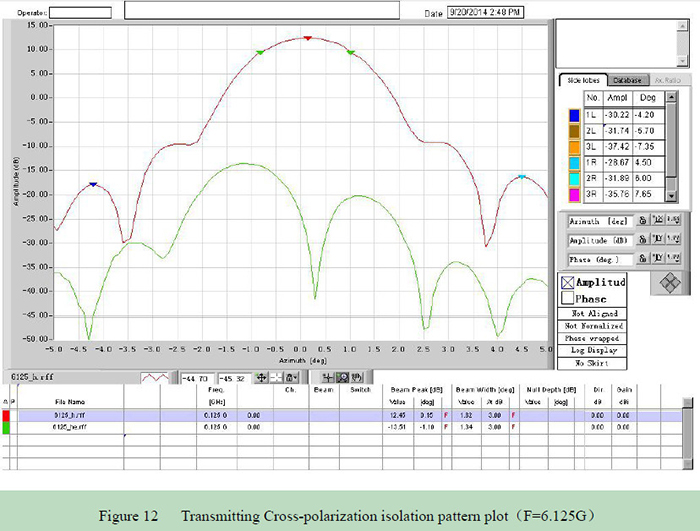Click the red beam peak marker on plot
This screenshot has height=531, width=700.
(308, 38)
